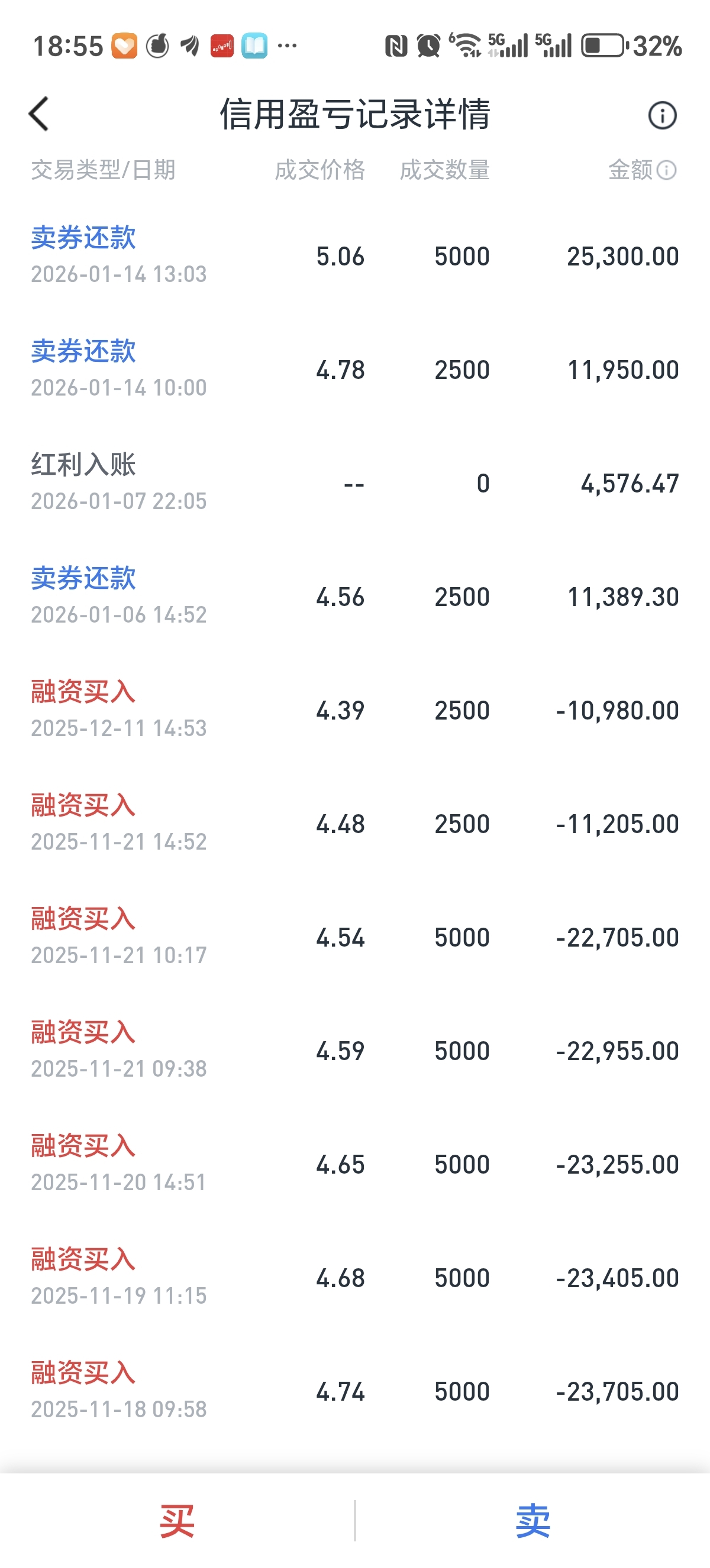
Task: Open the orange heart app notification icon
Action: tap(124, 46)
